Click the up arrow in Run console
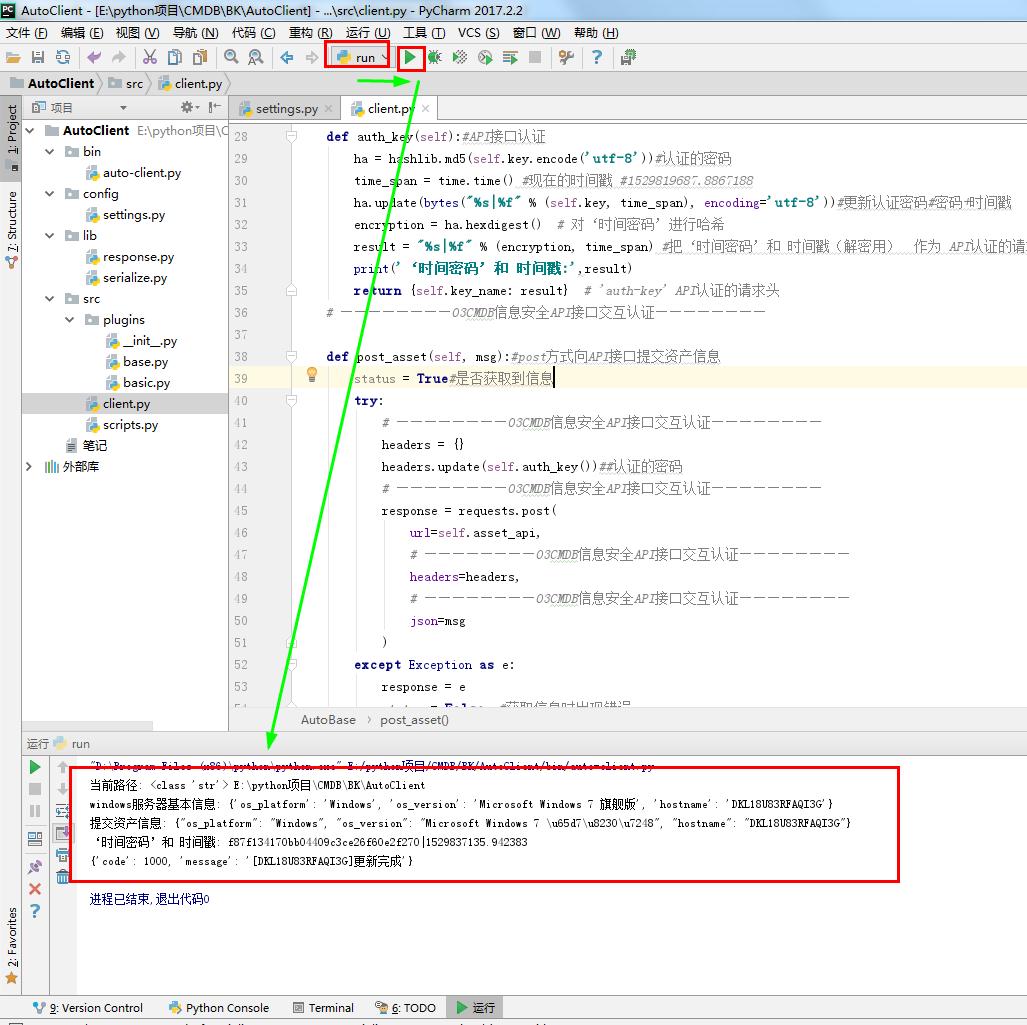Image resolution: width=1027 pixels, height=1025 pixels. pos(63,767)
